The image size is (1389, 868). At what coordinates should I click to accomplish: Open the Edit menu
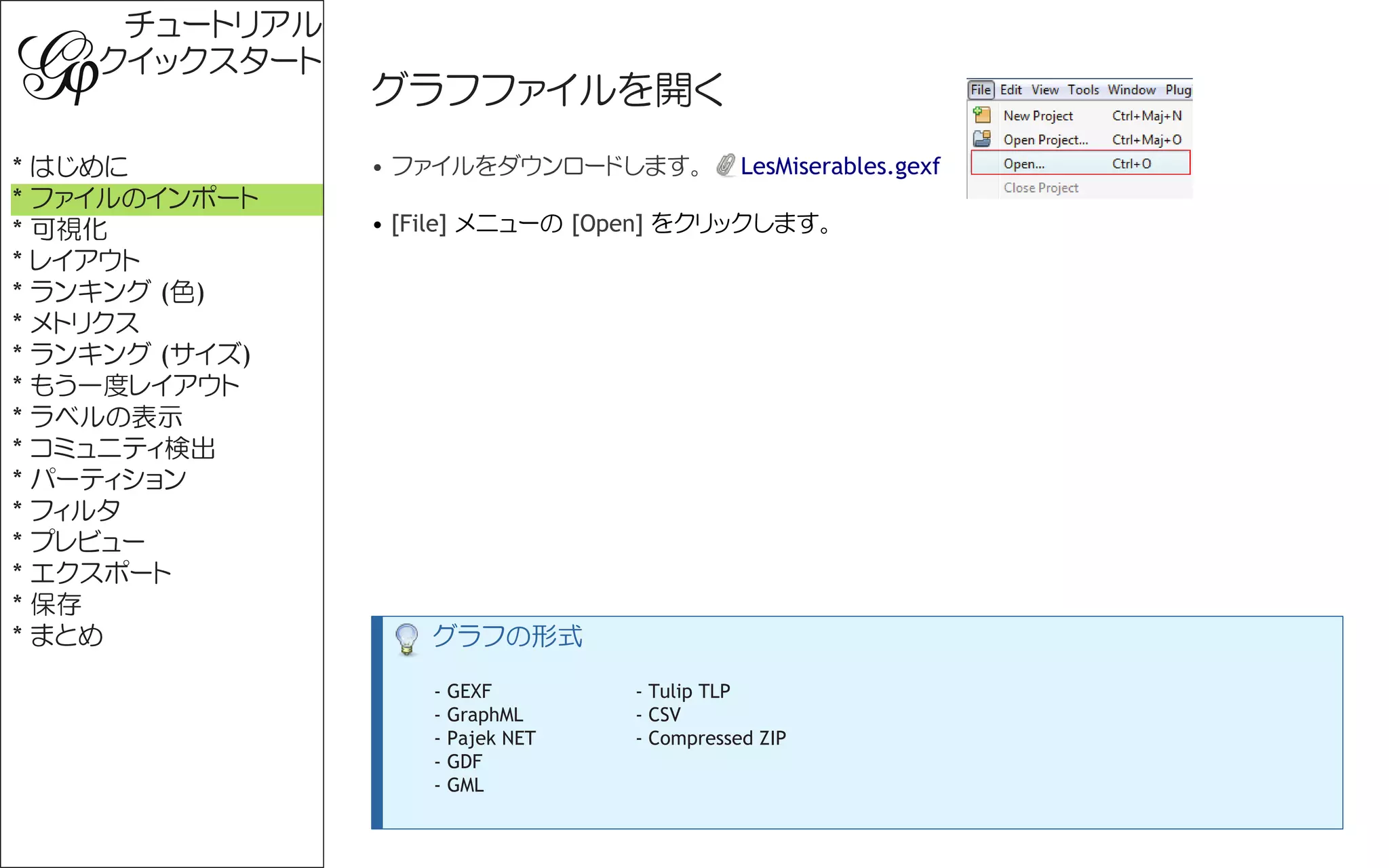(1011, 90)
